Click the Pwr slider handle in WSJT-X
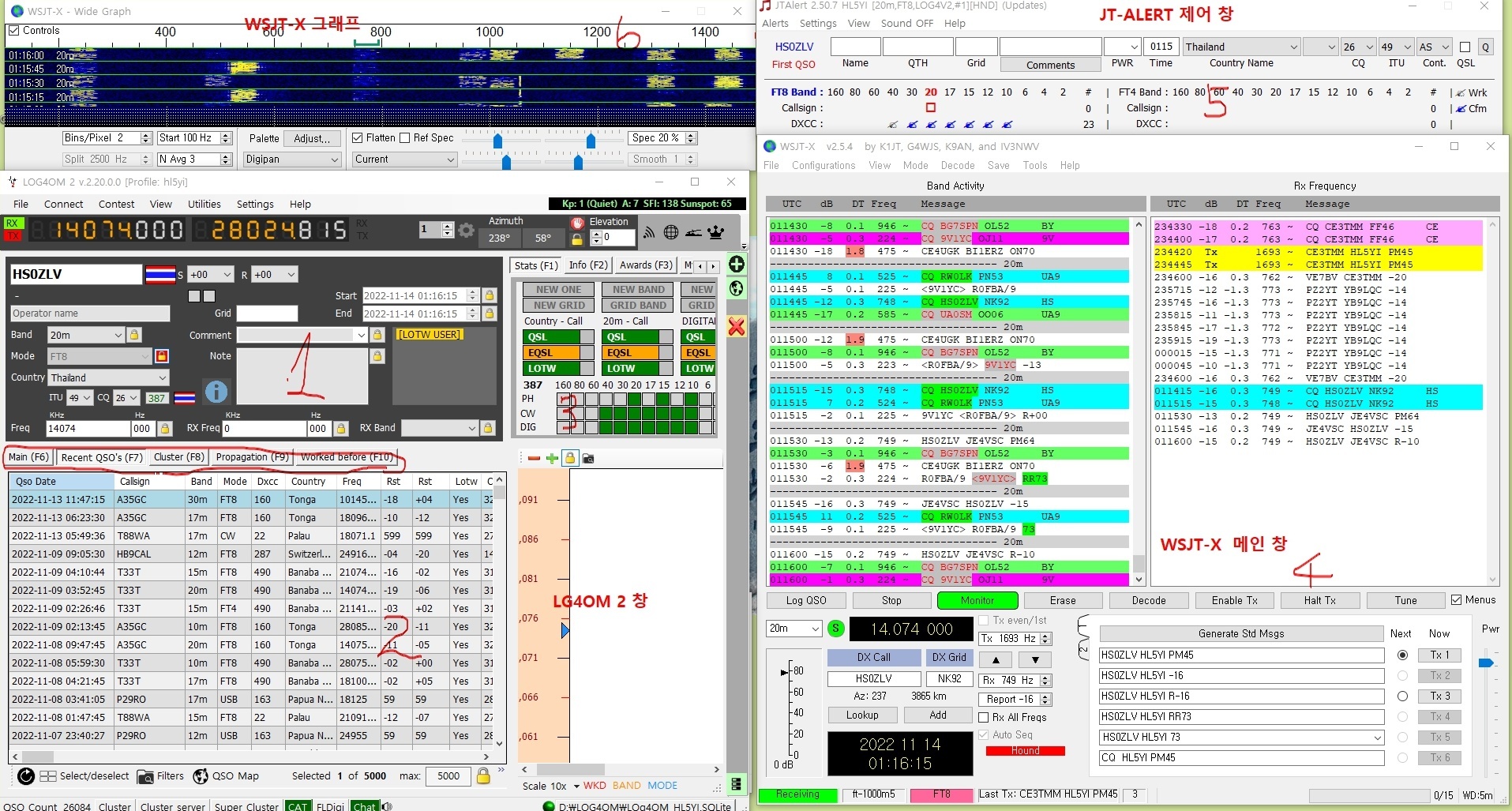 pyautogui.click(x=1486, y=663)
